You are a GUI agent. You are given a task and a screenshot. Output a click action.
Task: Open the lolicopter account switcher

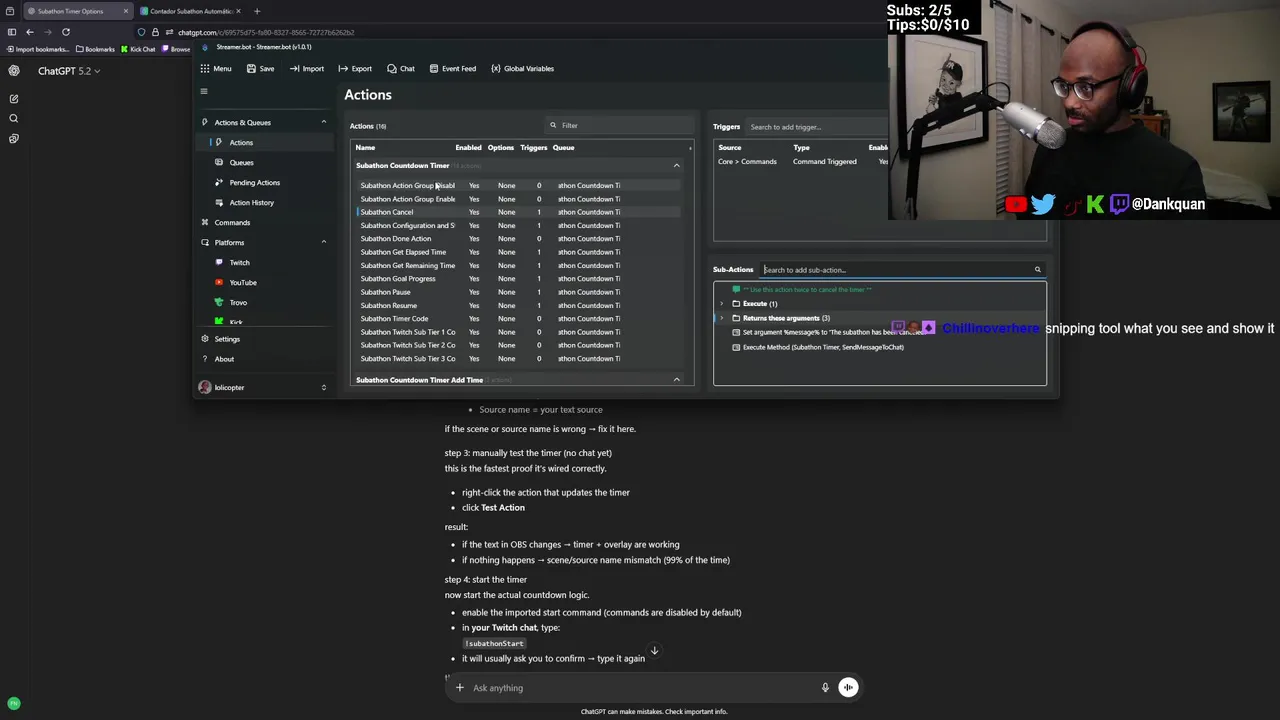265,387
